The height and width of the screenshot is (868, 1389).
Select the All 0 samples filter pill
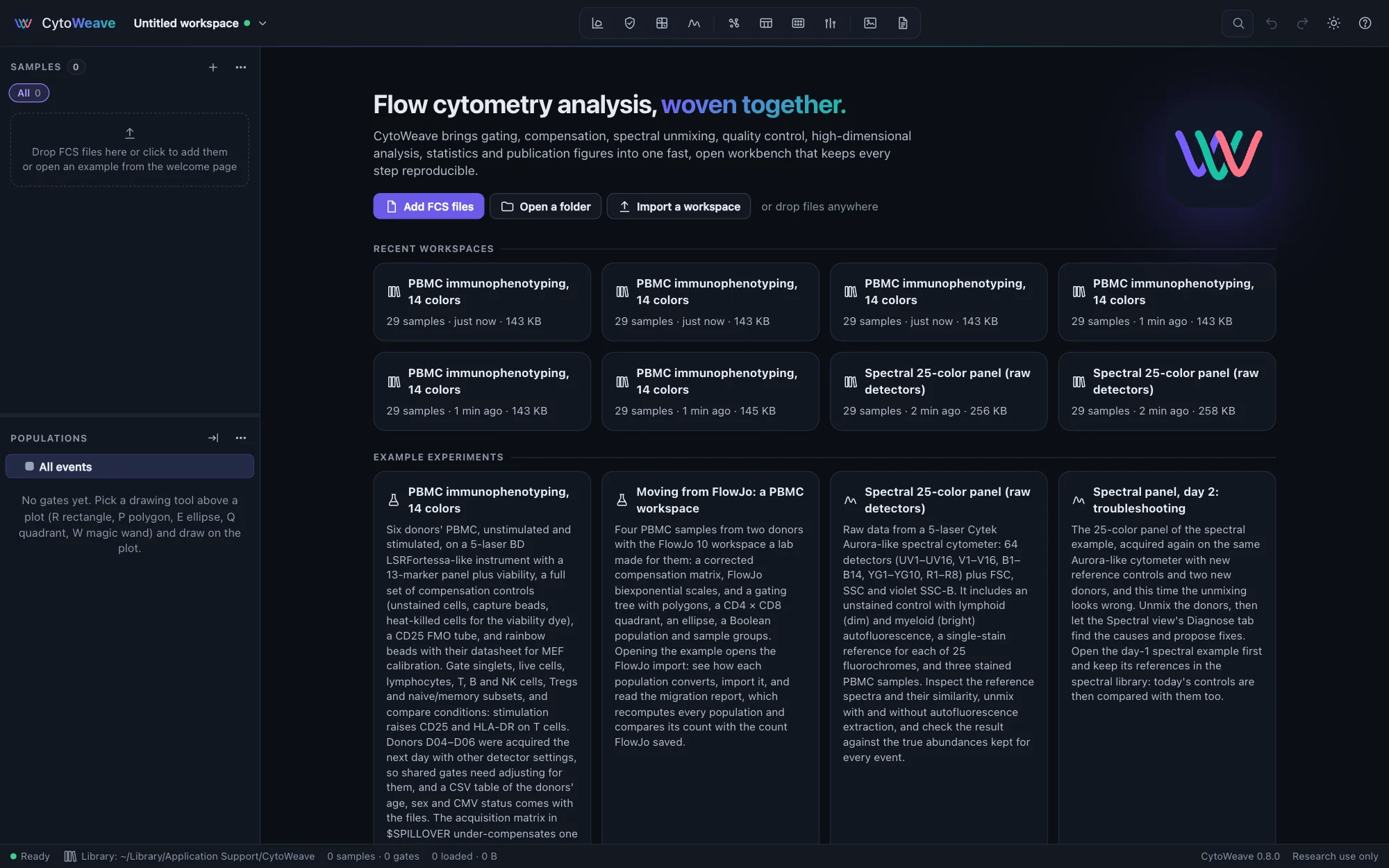29,93
